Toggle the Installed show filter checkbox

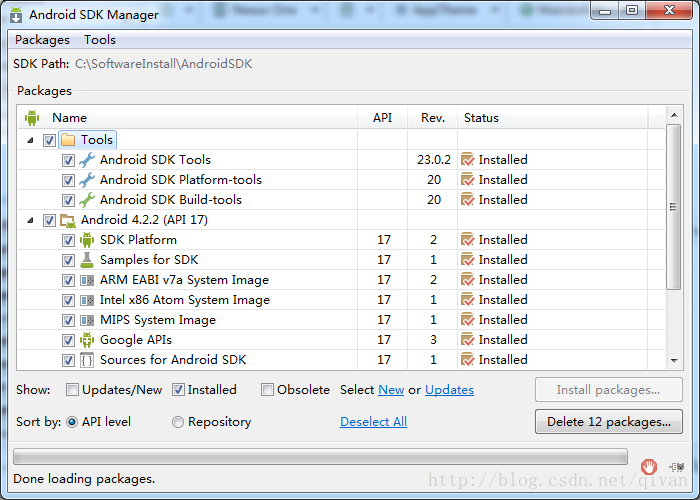[178, 390]
